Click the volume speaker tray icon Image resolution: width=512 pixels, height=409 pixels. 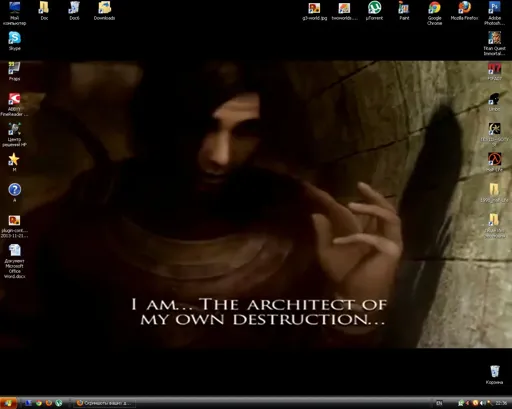(x=483, y=403)
